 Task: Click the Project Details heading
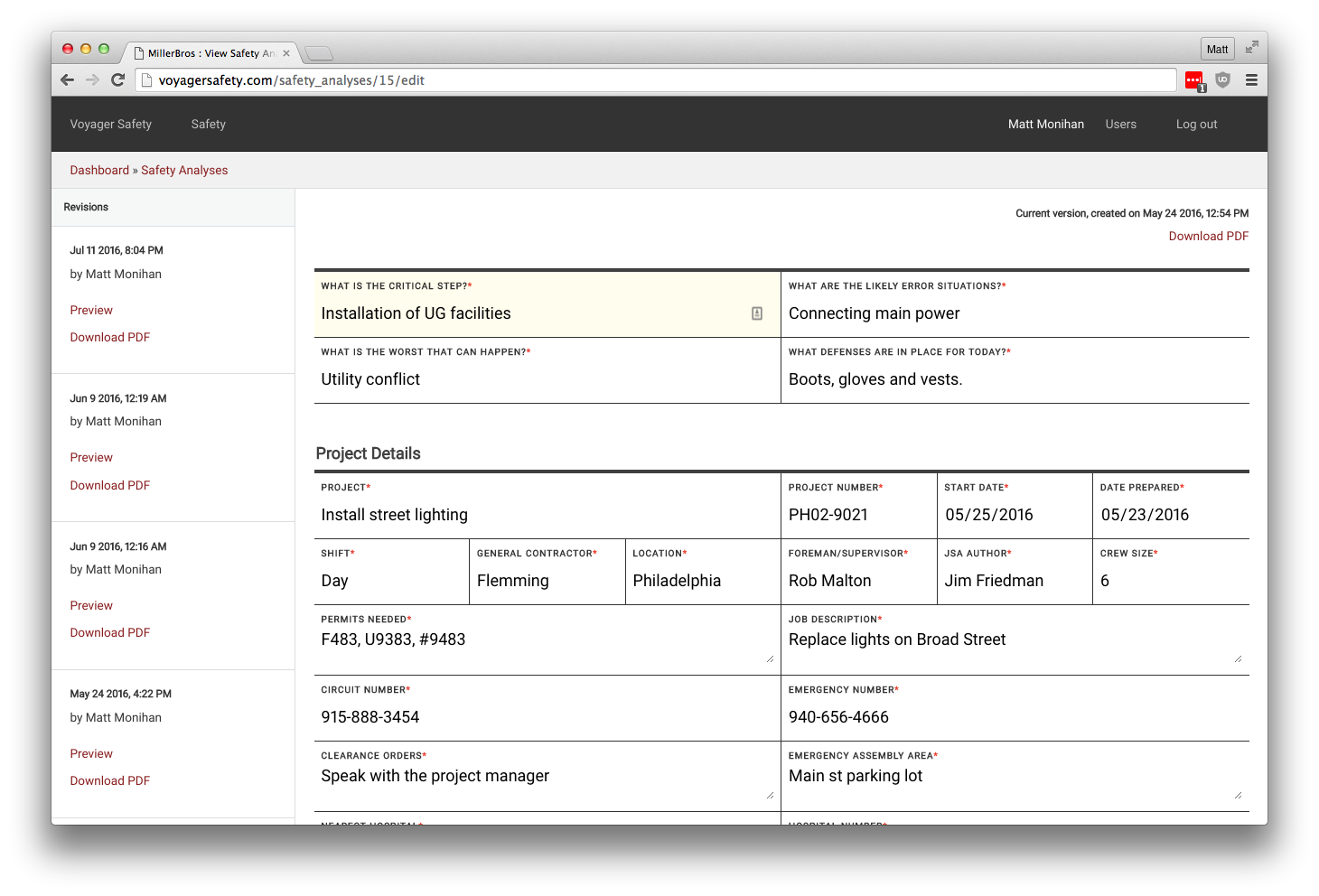click(x=369, y=453)
